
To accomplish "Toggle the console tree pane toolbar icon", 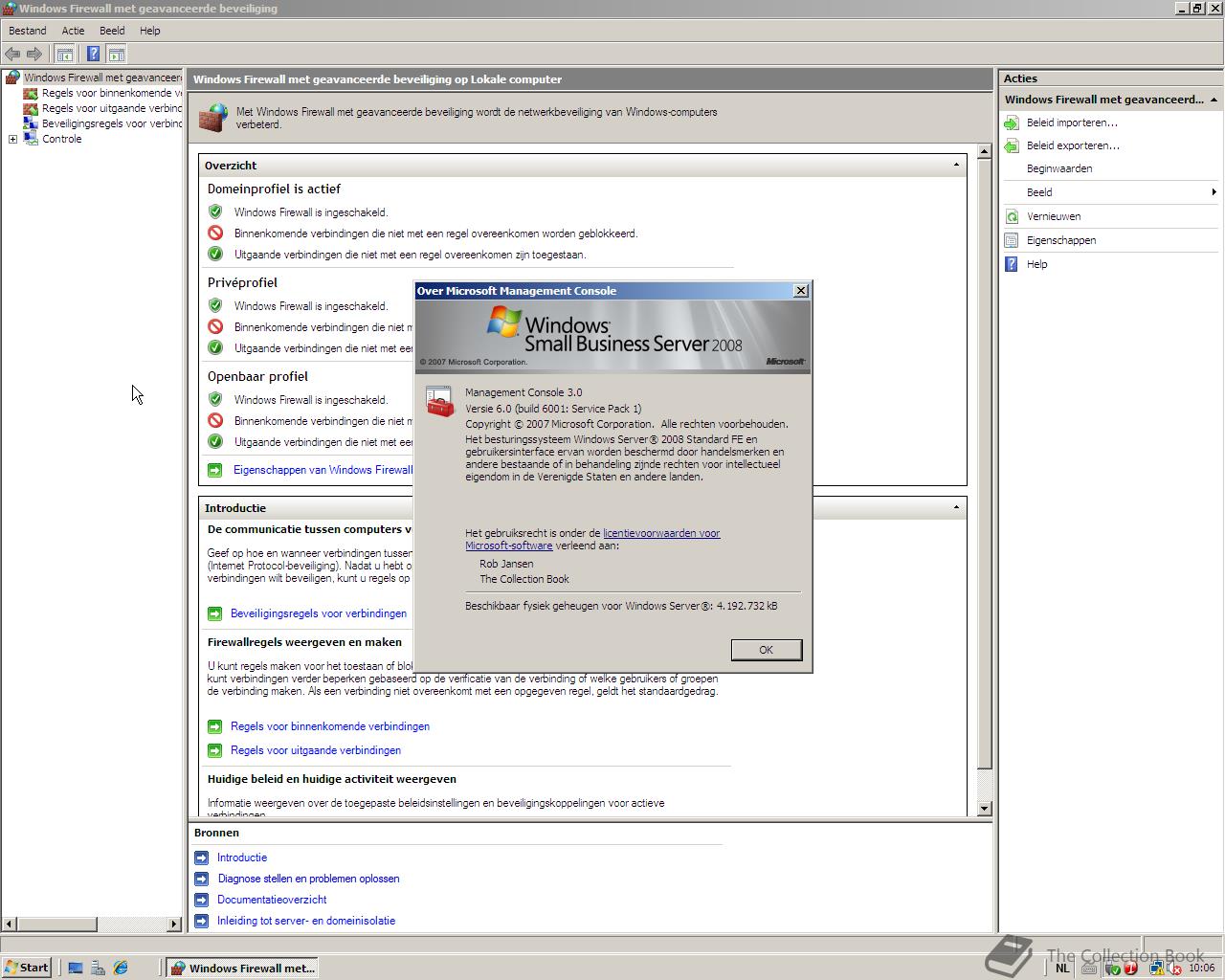I will (65, 55).
